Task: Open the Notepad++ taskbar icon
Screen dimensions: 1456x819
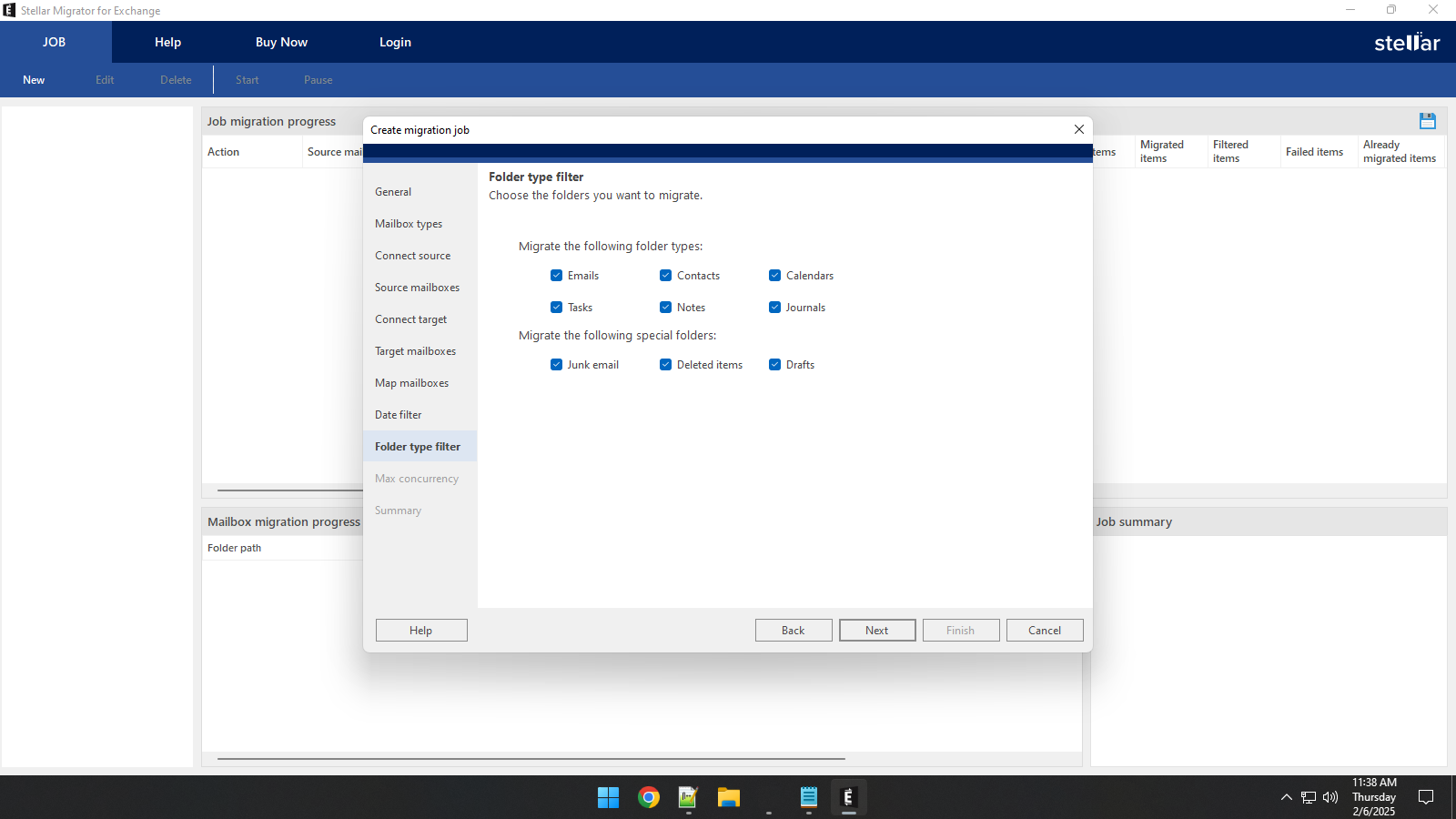Action: (x=688, y=798)
